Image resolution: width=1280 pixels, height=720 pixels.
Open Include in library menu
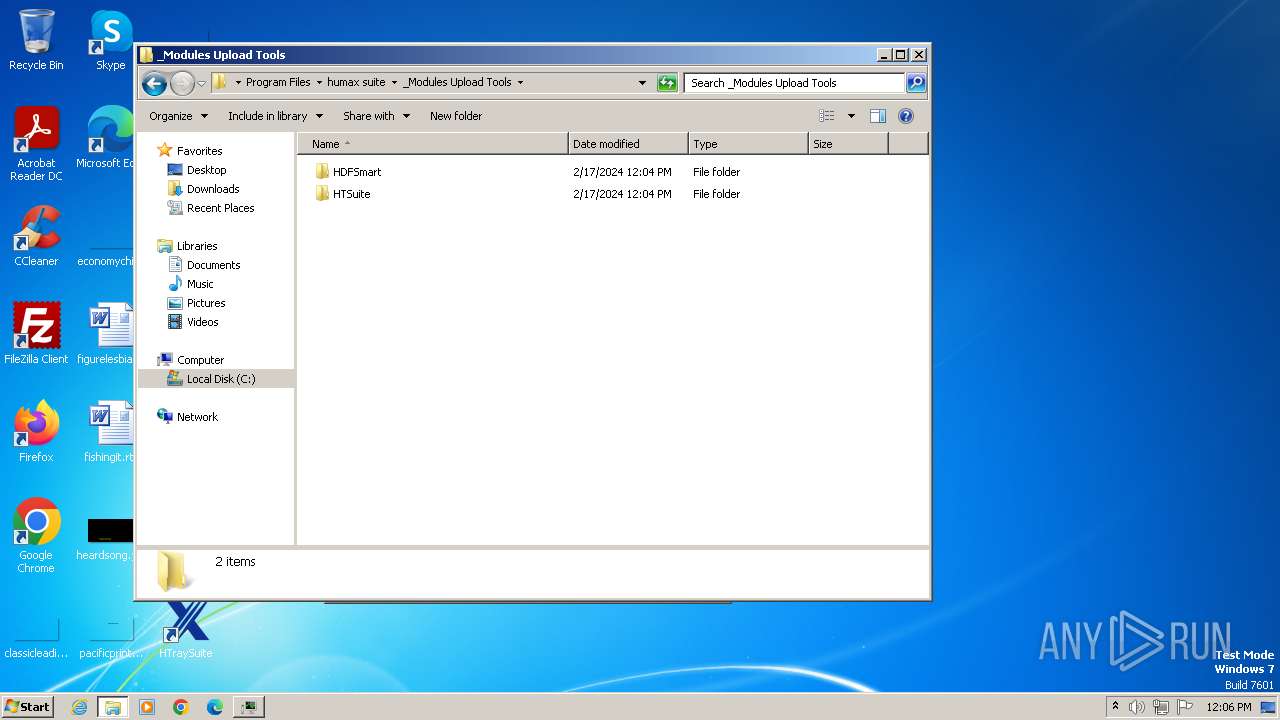click(x=275, y=116)
